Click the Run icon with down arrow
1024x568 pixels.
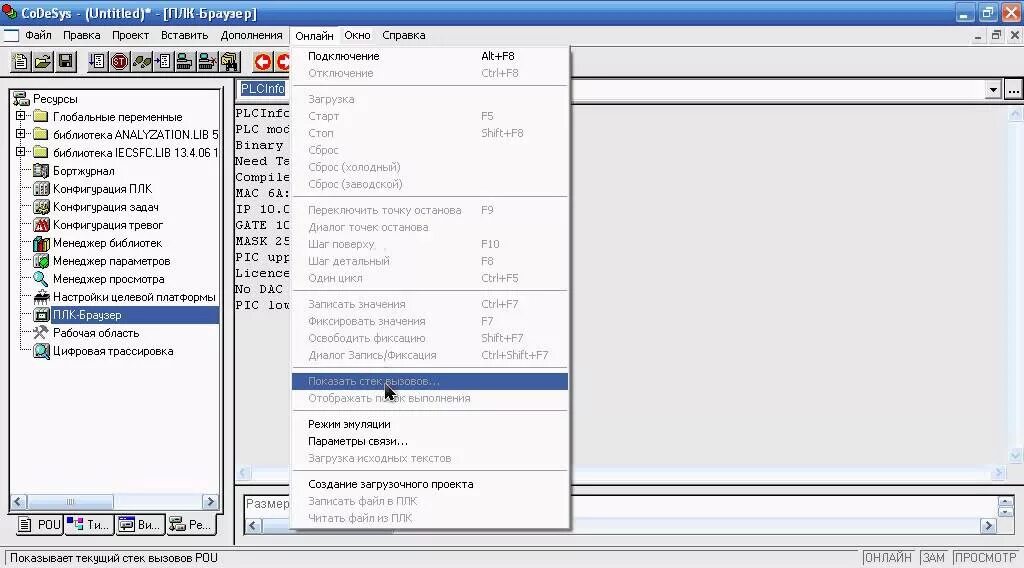(97, 62)
